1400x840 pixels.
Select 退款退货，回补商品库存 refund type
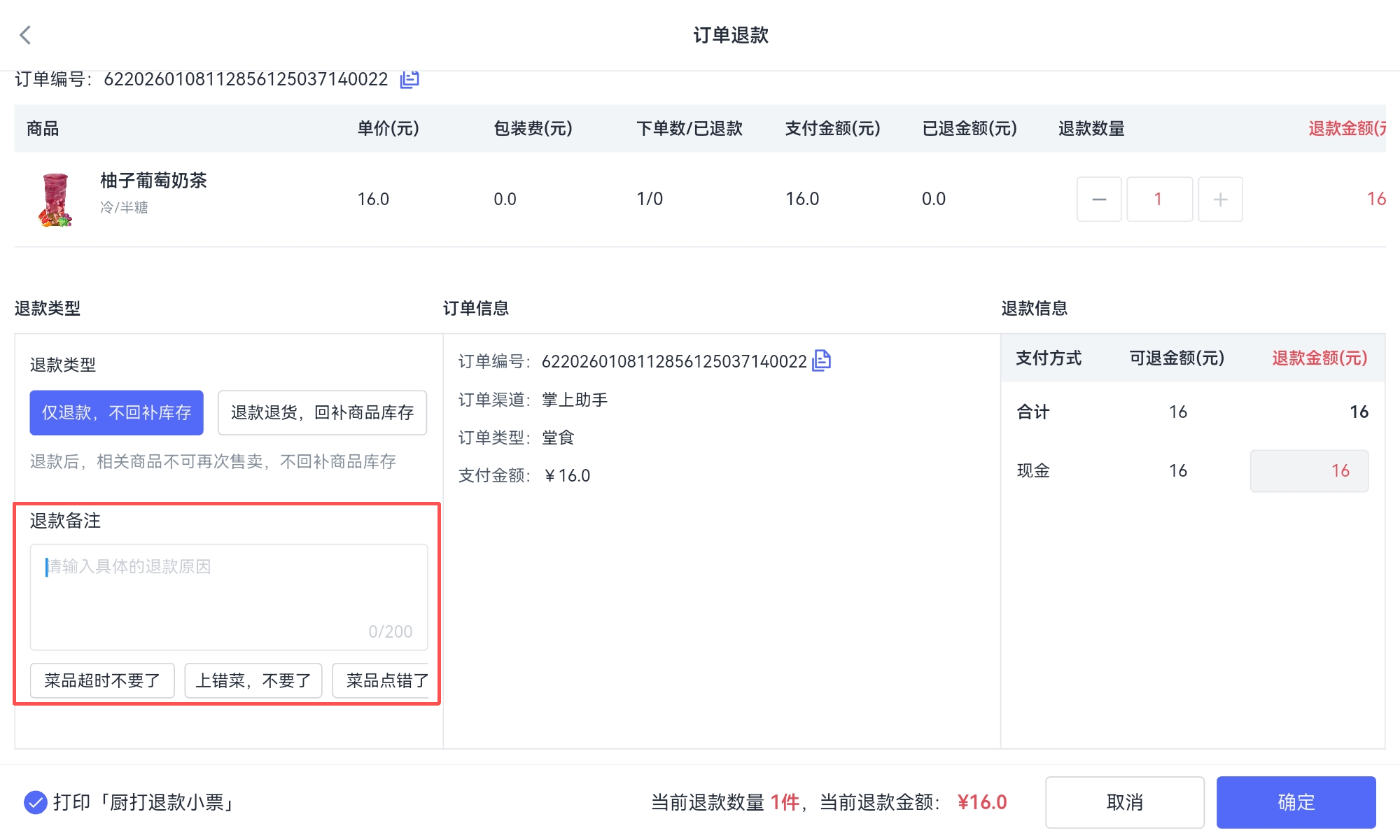pyautogui.click(x=322, y=412)
